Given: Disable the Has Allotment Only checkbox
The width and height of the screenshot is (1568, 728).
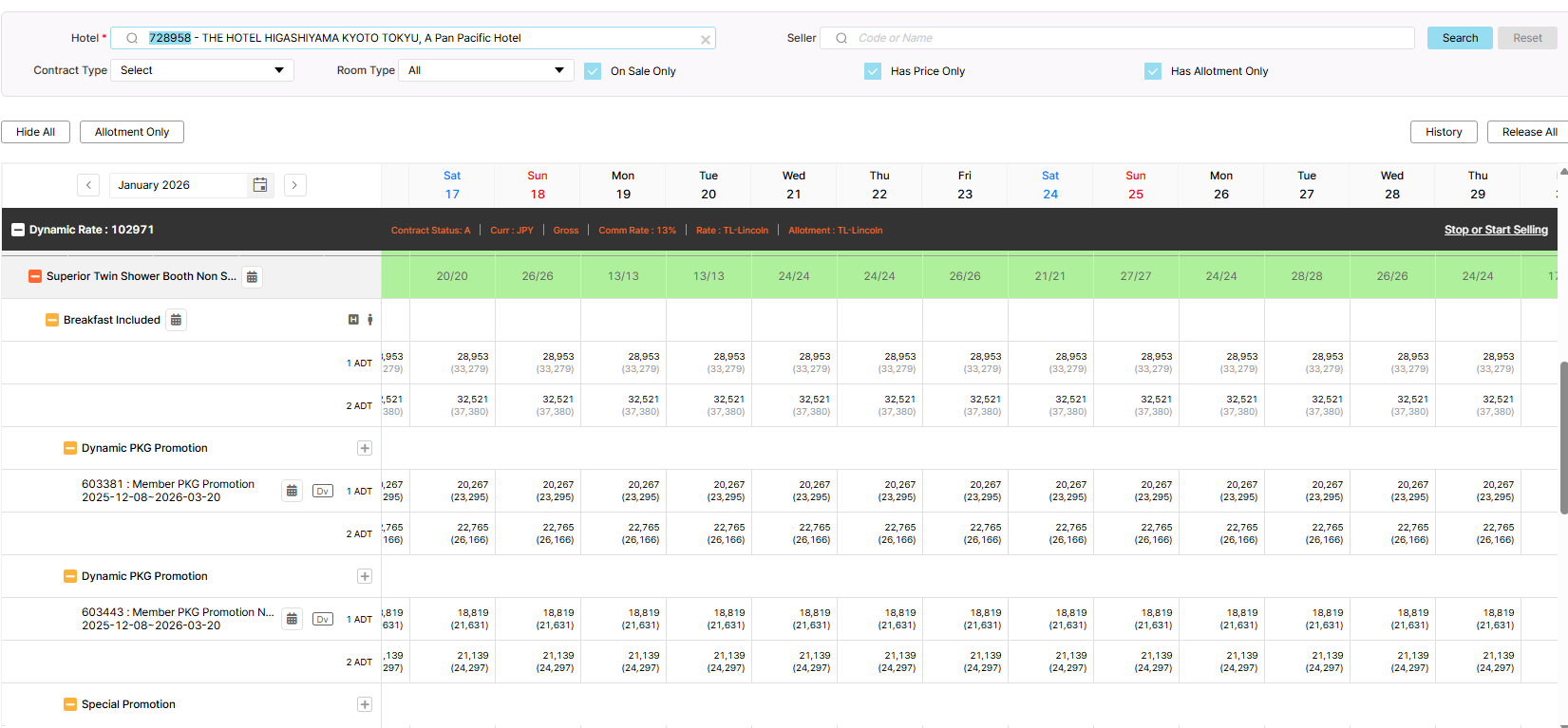Looking at the screenshot, I should [1153, 71].
